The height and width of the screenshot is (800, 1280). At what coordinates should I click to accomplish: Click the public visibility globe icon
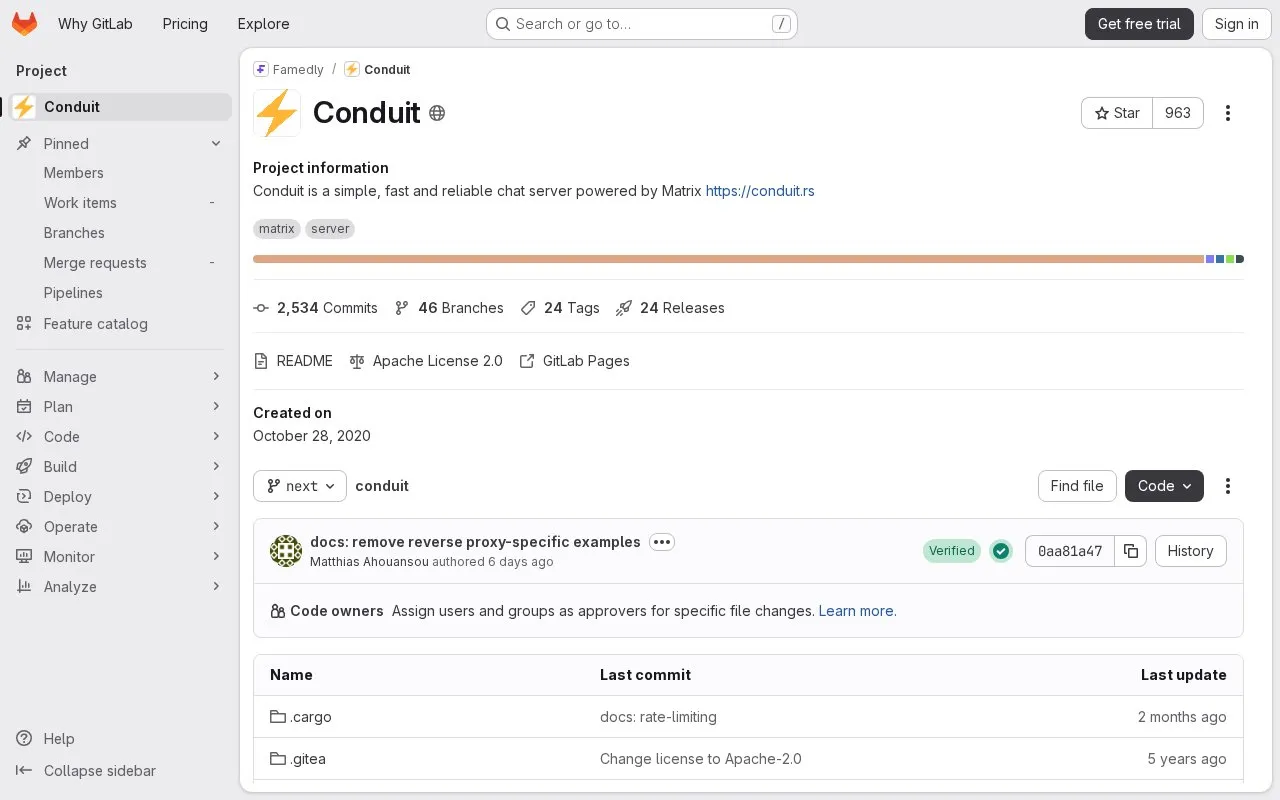437,113
